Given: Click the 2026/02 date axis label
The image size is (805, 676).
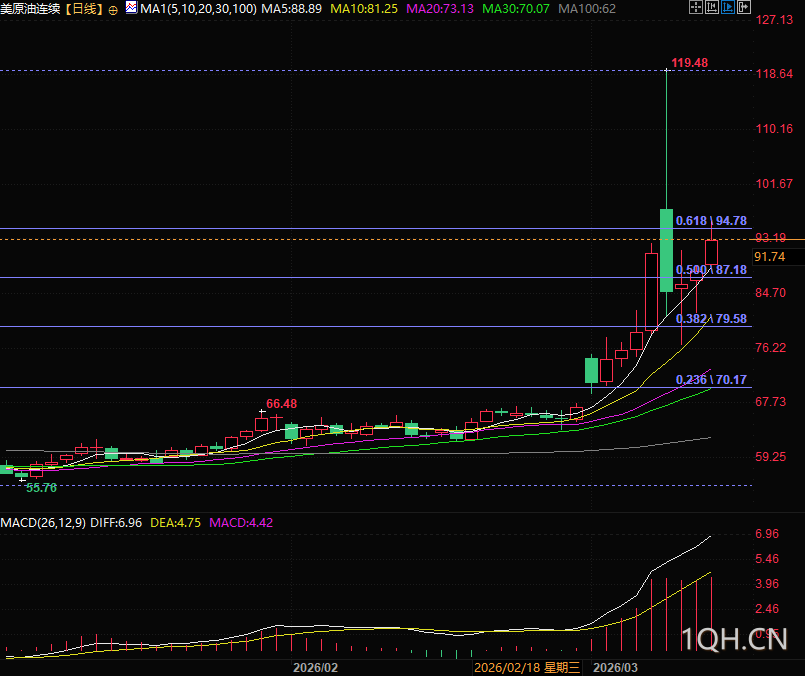Looking at the screenshot, I should click(x=315, y=668).
